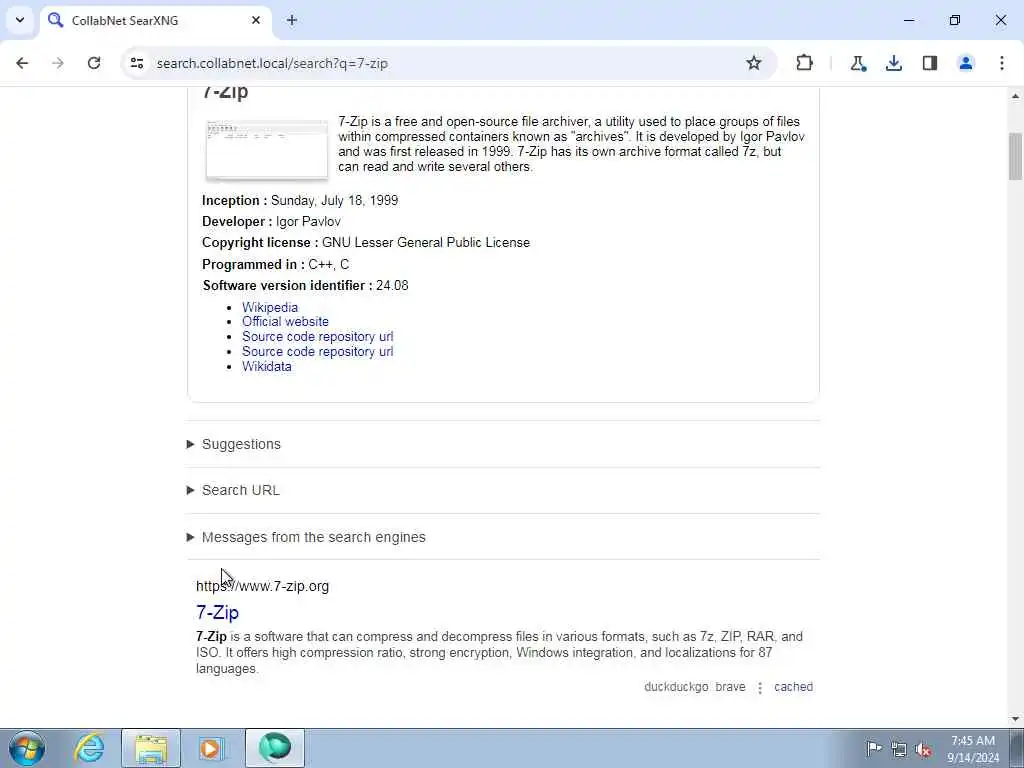Image resolution: width=1024 pixels, height=768 pixels.
Task: Select the active browser taskbar icon
Action: tap(275, 748)
